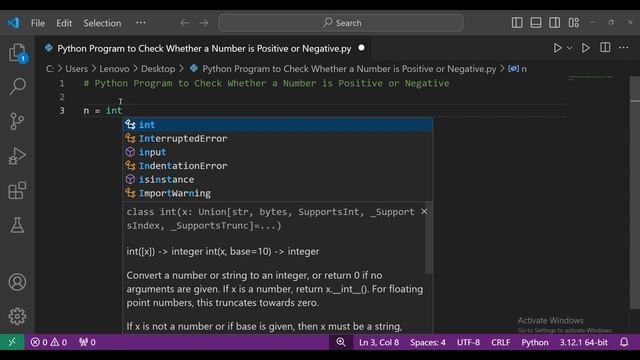The width and height of the screenshot is (640, 360).
Task: Open the notifications bell
Action: (x=624, y=342)
